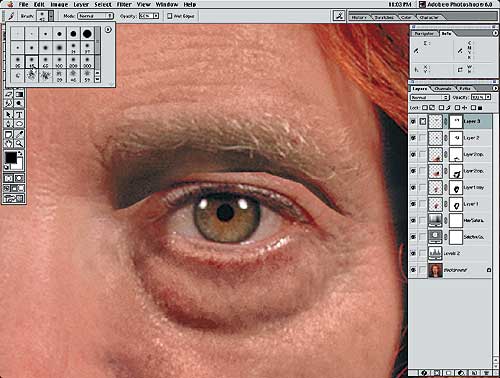Screen dimensions: 500x378
Task: Select the Gradient tool
Action: 19,94
